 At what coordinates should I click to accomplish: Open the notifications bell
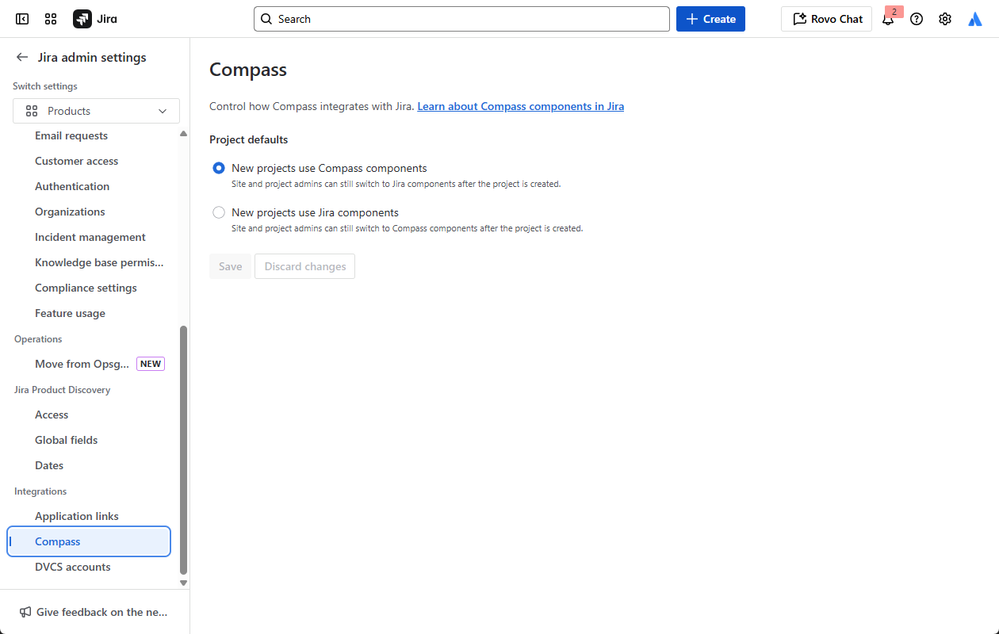click(x=888, y=19)
